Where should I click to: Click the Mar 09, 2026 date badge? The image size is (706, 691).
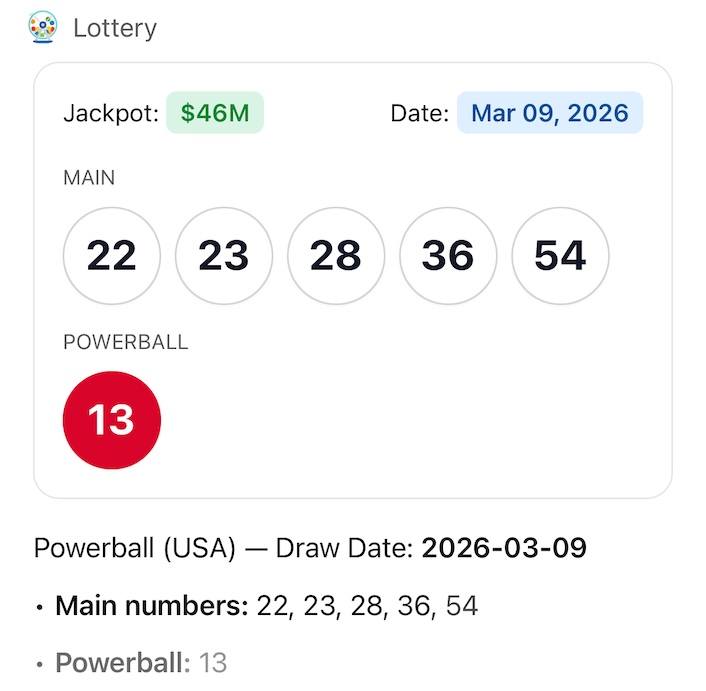[550, 113]
